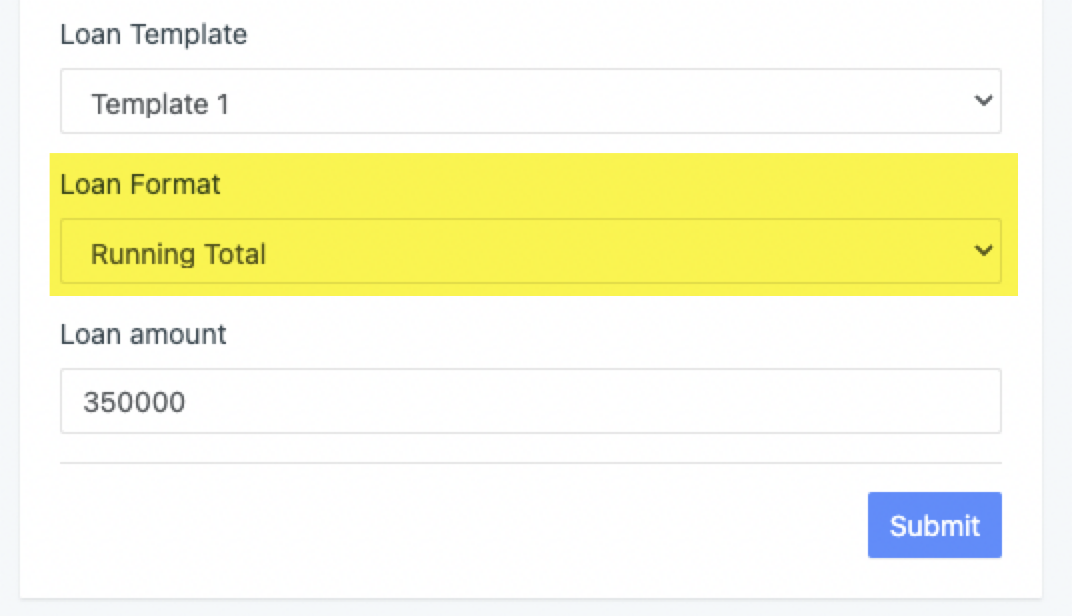Click the word Submit on the button
The image size is (1072, 616).
click(x=934, y=526)
